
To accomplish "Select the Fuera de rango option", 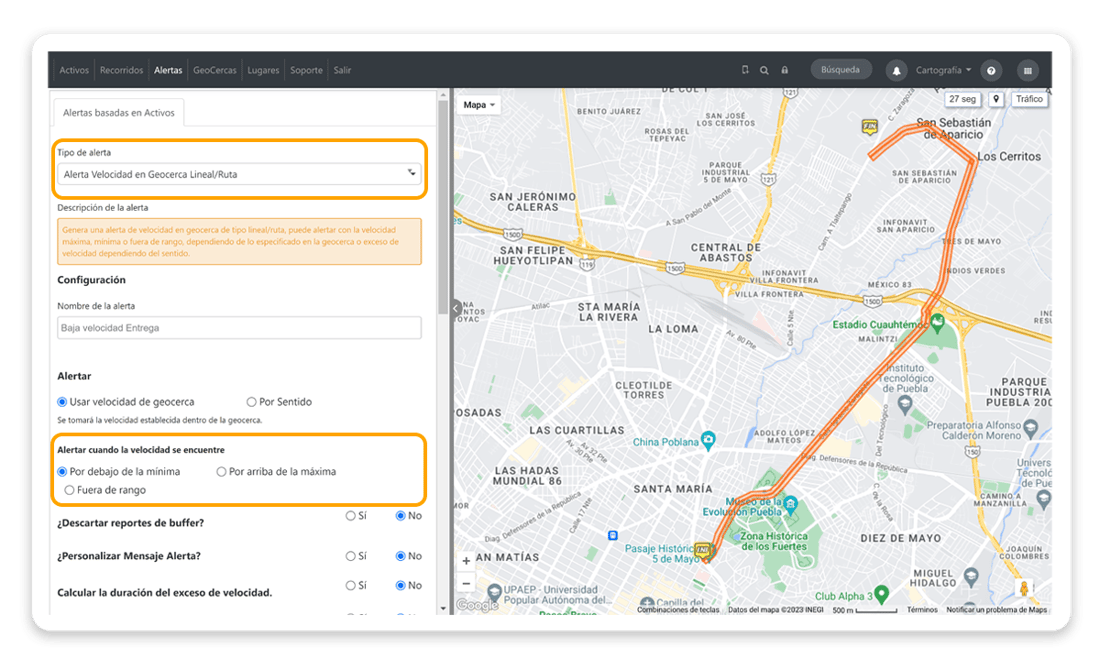I will coord(69,490).
